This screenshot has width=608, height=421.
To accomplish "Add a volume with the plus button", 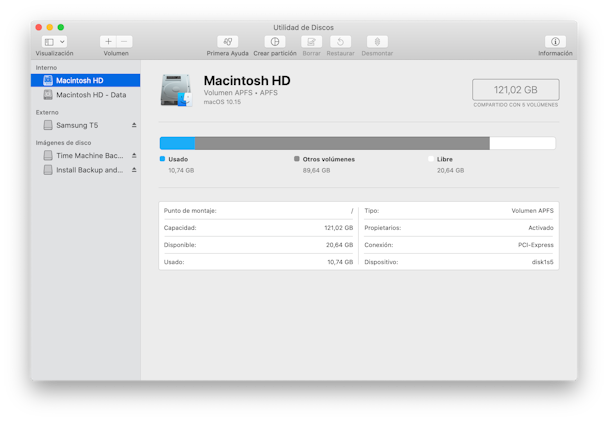I will click(108, 41).
